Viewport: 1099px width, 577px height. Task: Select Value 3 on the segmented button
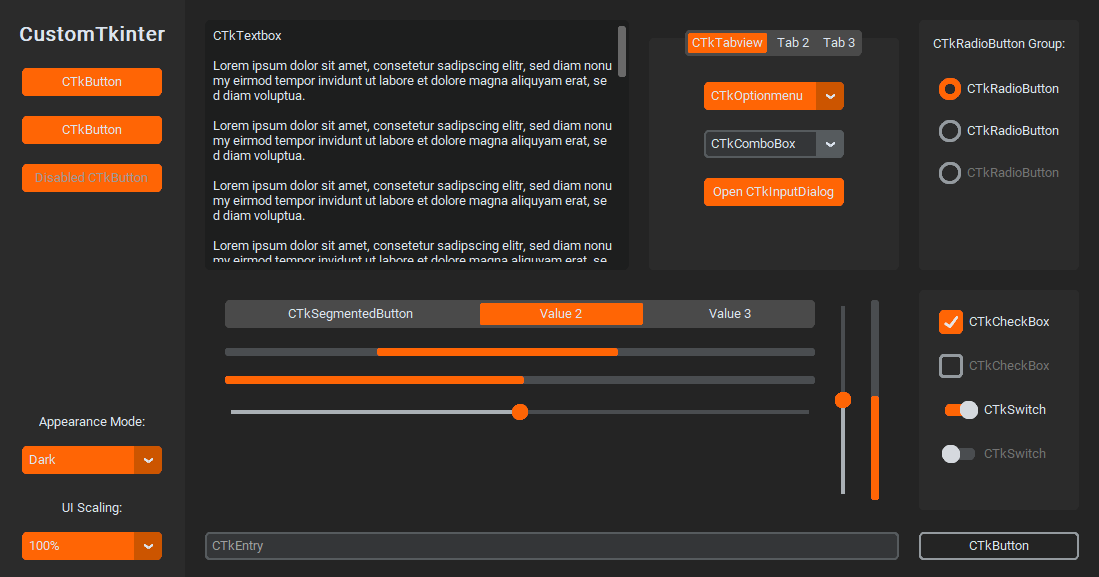click(x=729, y=313)
